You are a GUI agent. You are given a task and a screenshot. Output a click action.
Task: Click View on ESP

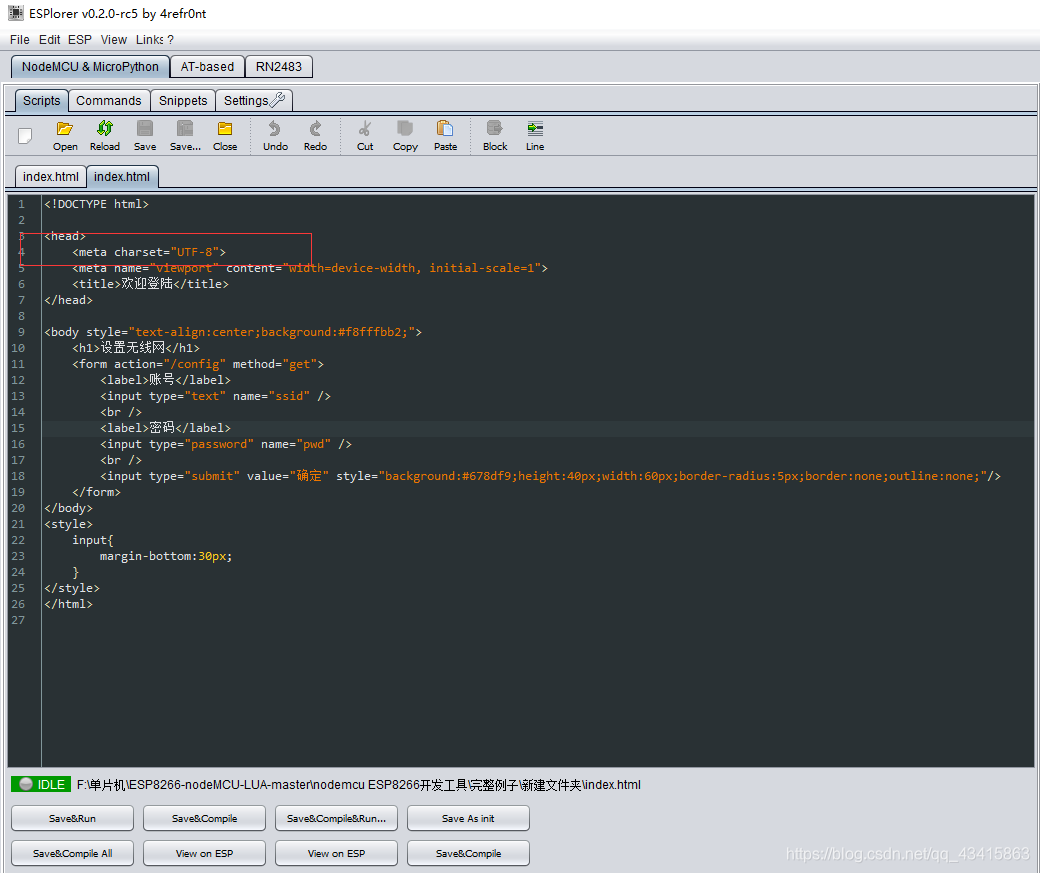pos(204,852)
